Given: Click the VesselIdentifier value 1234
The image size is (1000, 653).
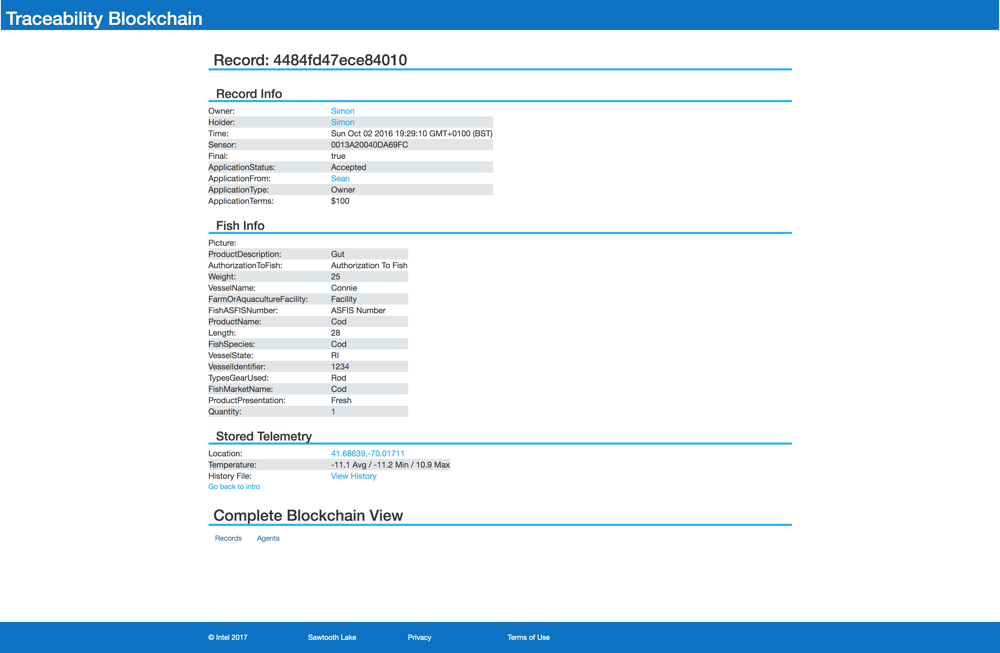Looking at the screenshot, I should tap(340, 367).
